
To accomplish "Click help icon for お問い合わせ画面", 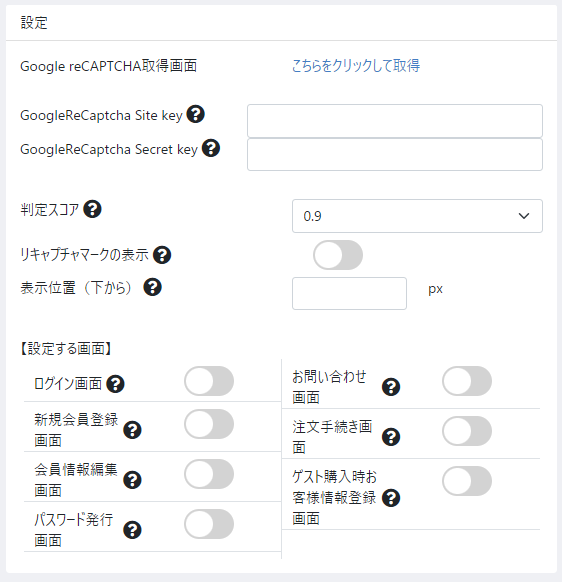I will pos(391,387).
